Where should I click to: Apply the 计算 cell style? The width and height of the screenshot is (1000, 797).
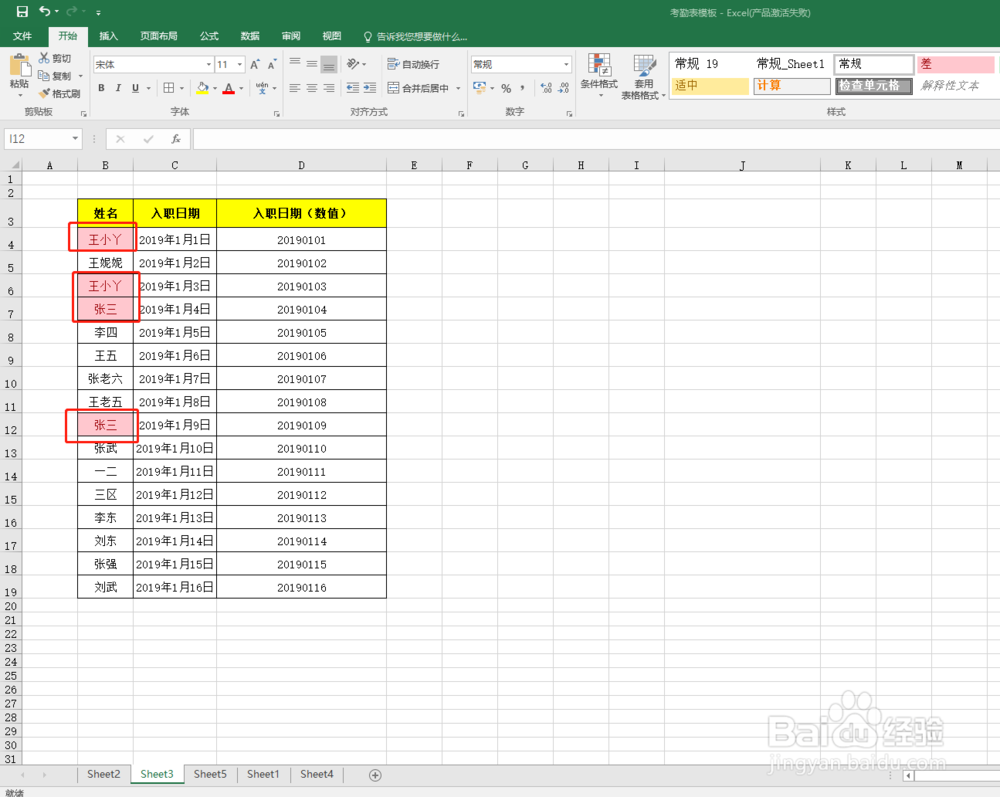pos(791,85)
